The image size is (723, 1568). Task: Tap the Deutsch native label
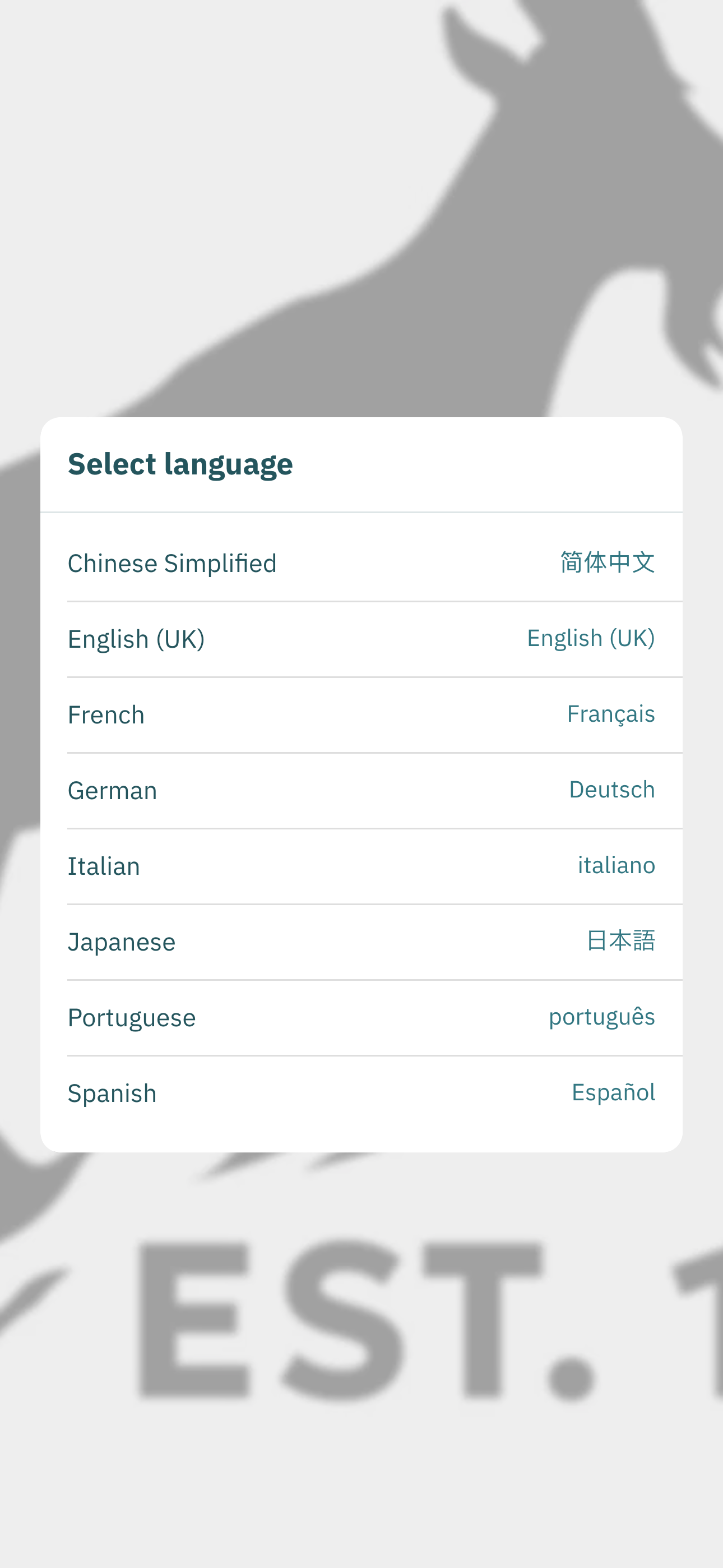click(x=612, y=790)
